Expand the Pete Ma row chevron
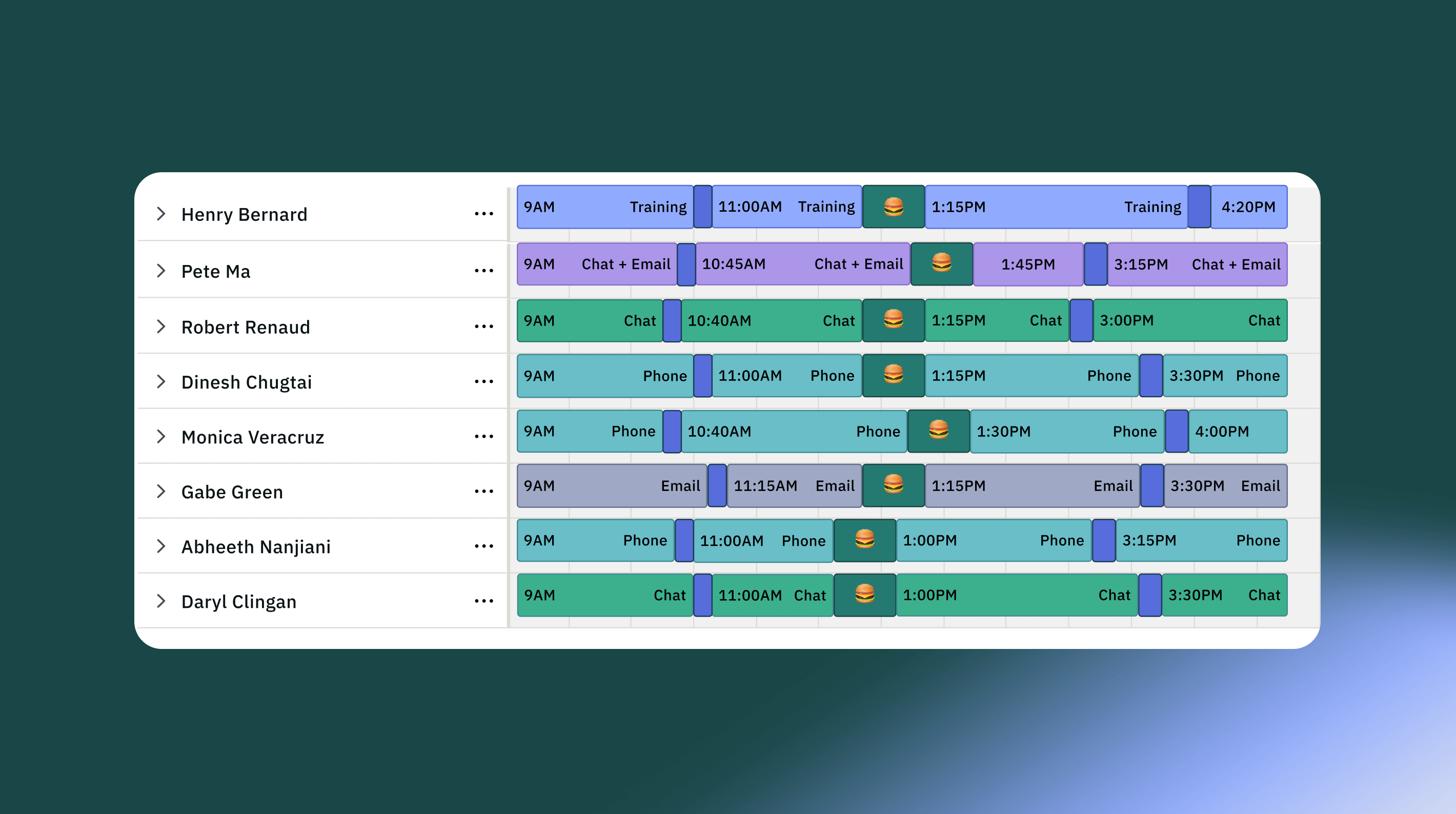 click(x=161, y=271)
